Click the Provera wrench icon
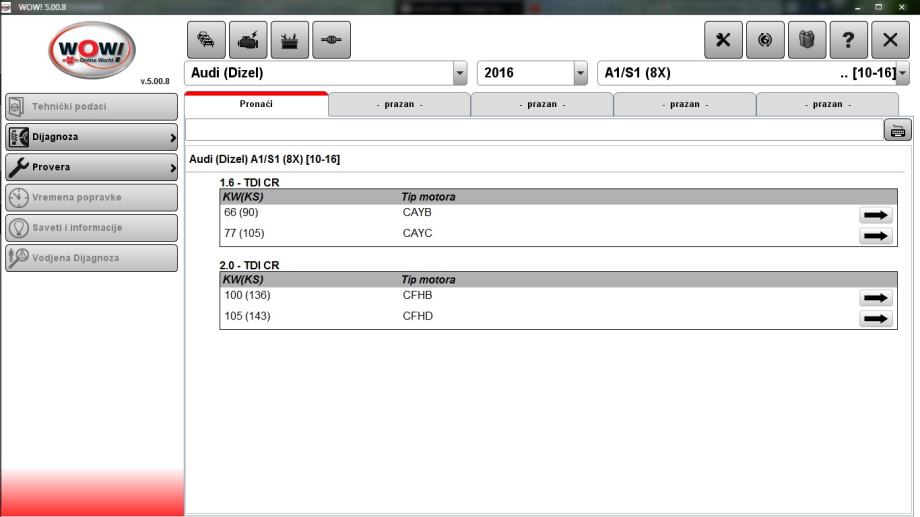Viewport: 920px width, 517px height. (18, 167)
